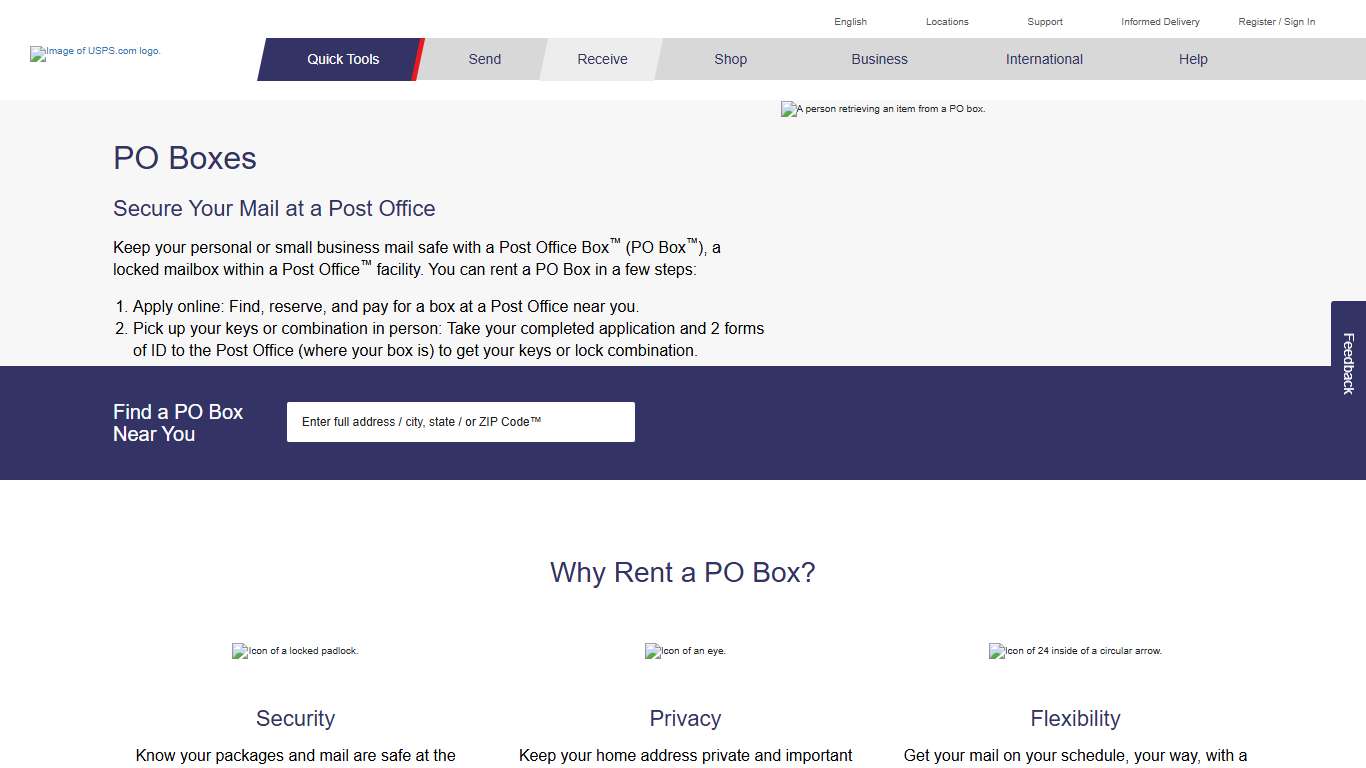The width and height of the screenshot is (1366, 768).
Task: Open the Support page
Action: click(1044, 21)
